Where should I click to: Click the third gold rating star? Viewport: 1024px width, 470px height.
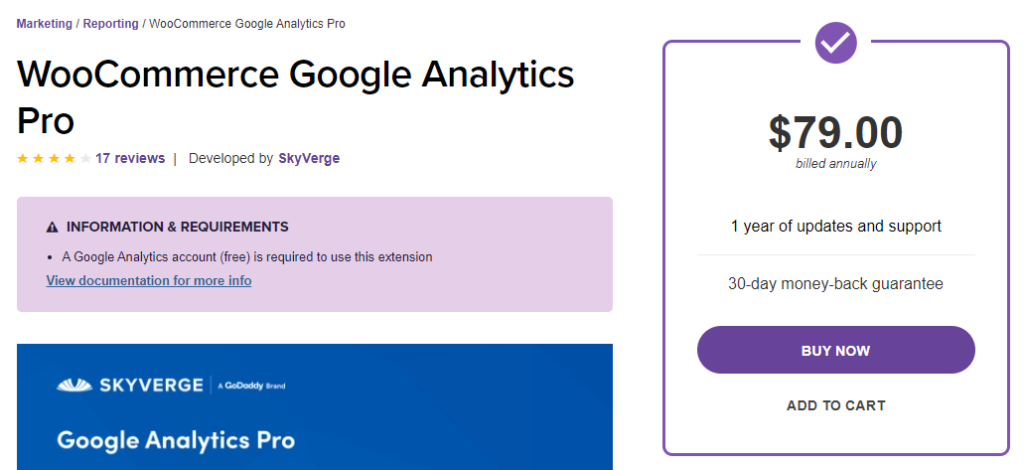point(54,159)
